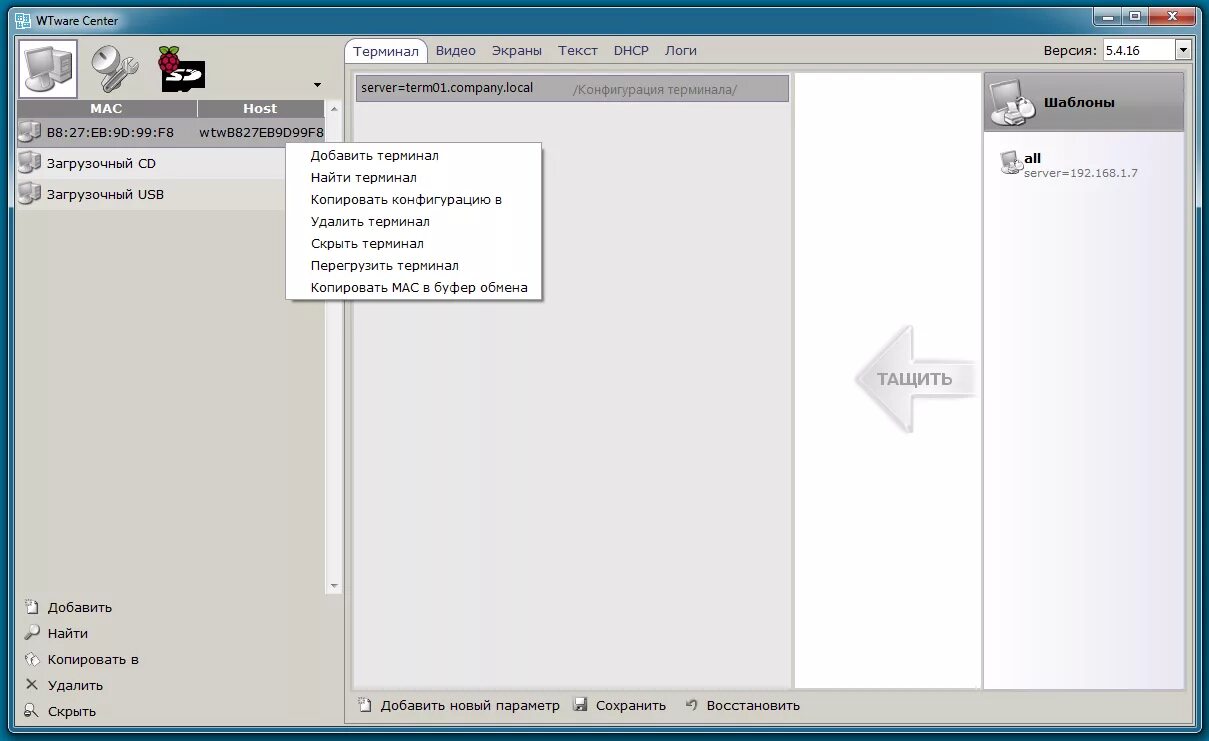This screenshot has height=741, width=1209.
Task: Sort by the Host column header
Action: [260, 108]
